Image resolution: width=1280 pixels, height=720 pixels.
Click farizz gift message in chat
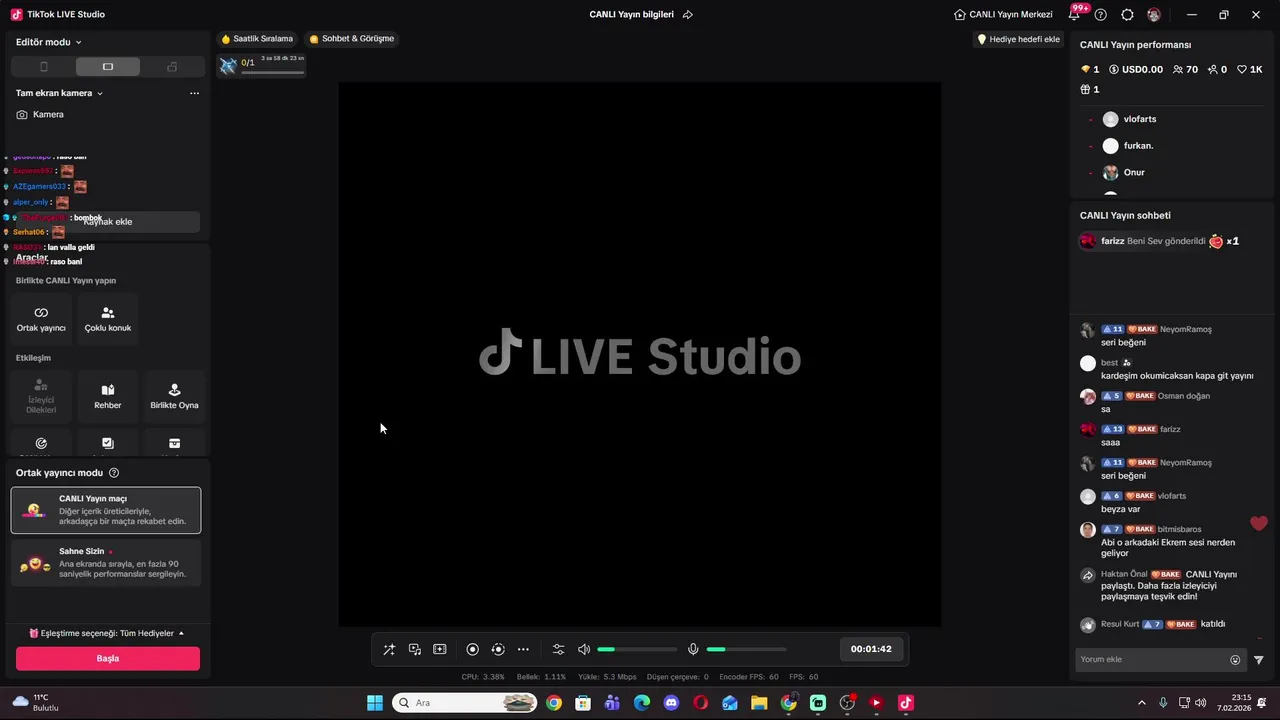(x=1160, y=241)
